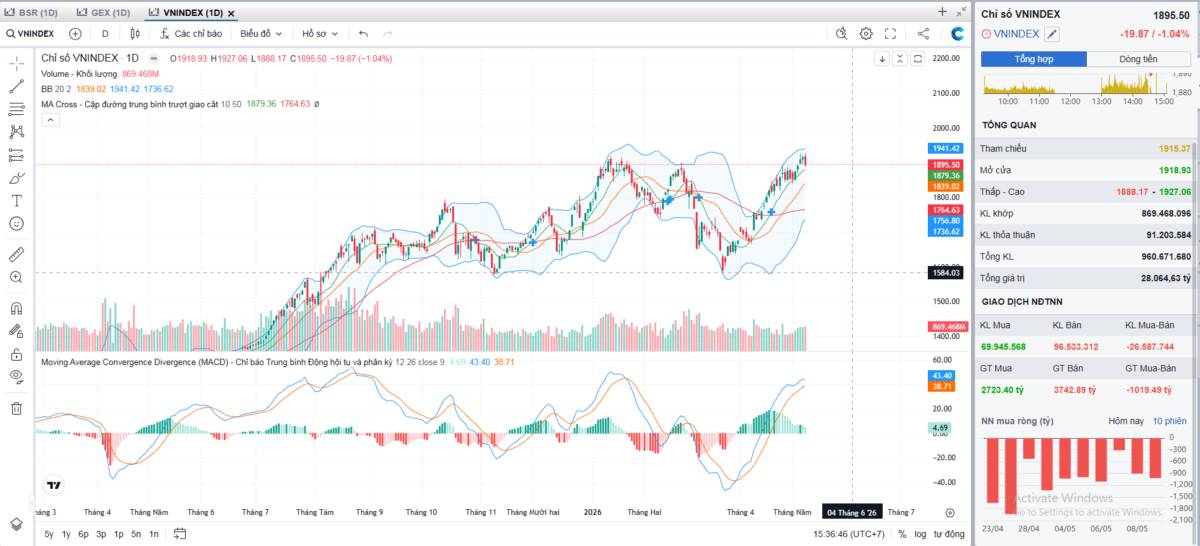Open the go to date calendar icon
Screen dimensions: 1200x546
pos(179,534)
